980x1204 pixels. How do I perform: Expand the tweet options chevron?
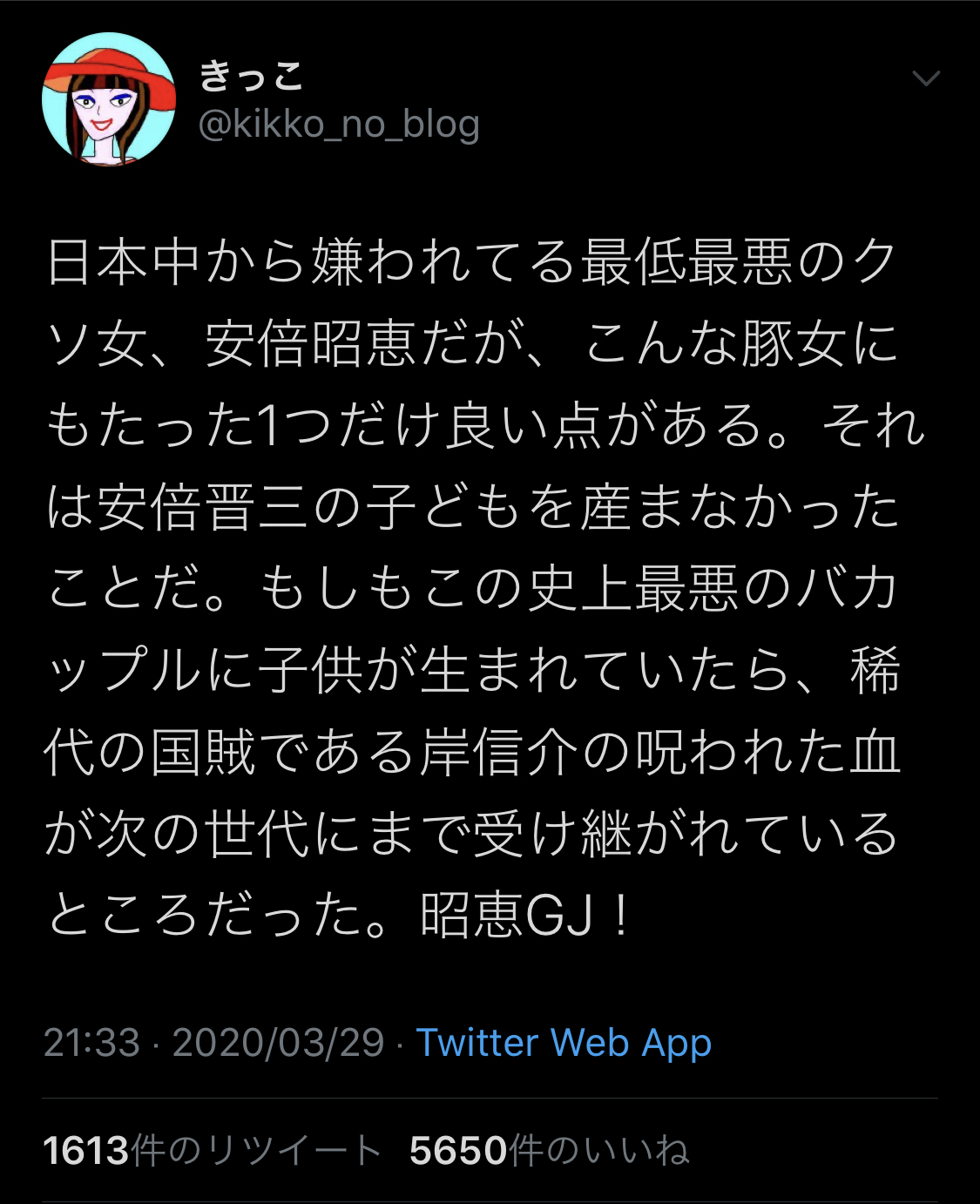925,78
